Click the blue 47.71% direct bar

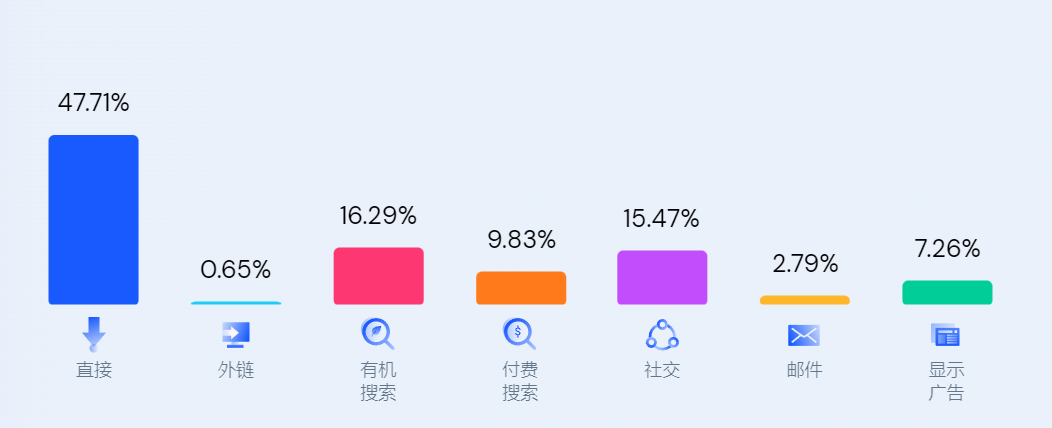coord(93,220)
